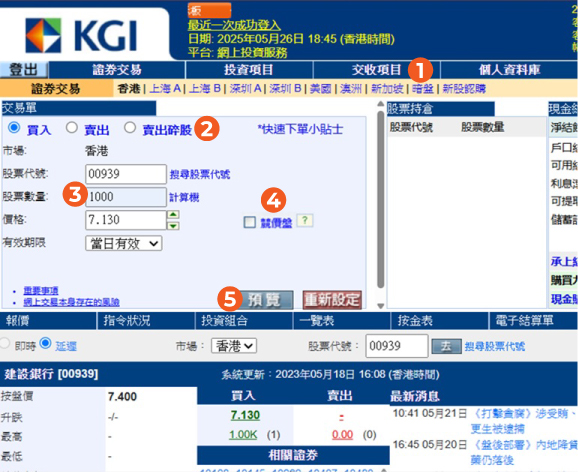578x472 pixels.
Task: Click the 股票代號 field in order form
Action: [x=126, y=174]
